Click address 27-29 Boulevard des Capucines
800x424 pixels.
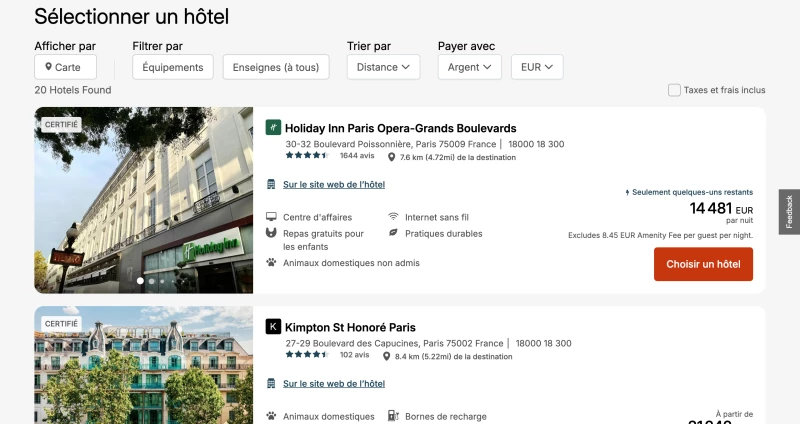[394, 343]
